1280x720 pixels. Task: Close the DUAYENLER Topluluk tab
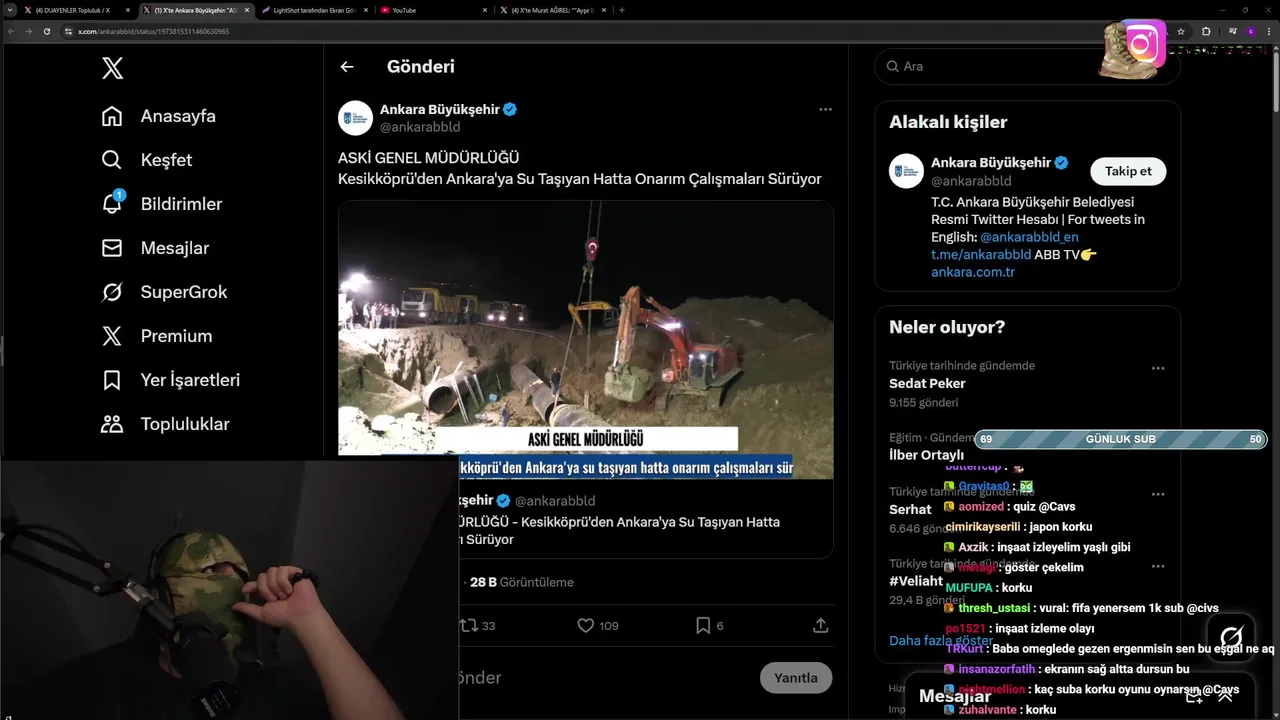[x=128, y=10]
